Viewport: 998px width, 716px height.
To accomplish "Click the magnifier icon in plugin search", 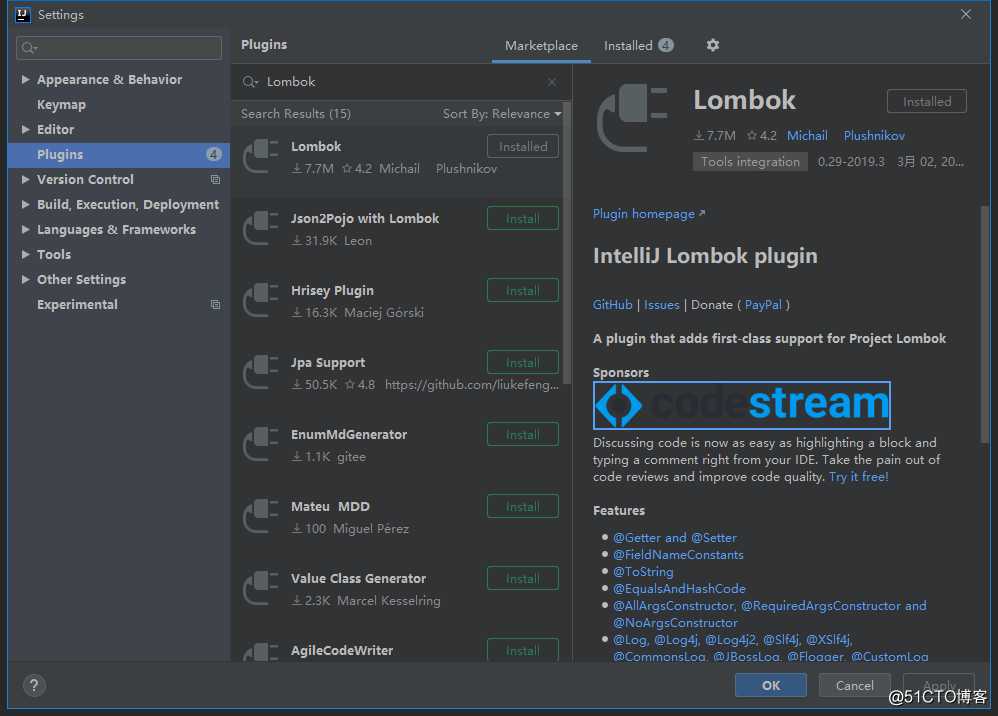I will click(250, 82).
